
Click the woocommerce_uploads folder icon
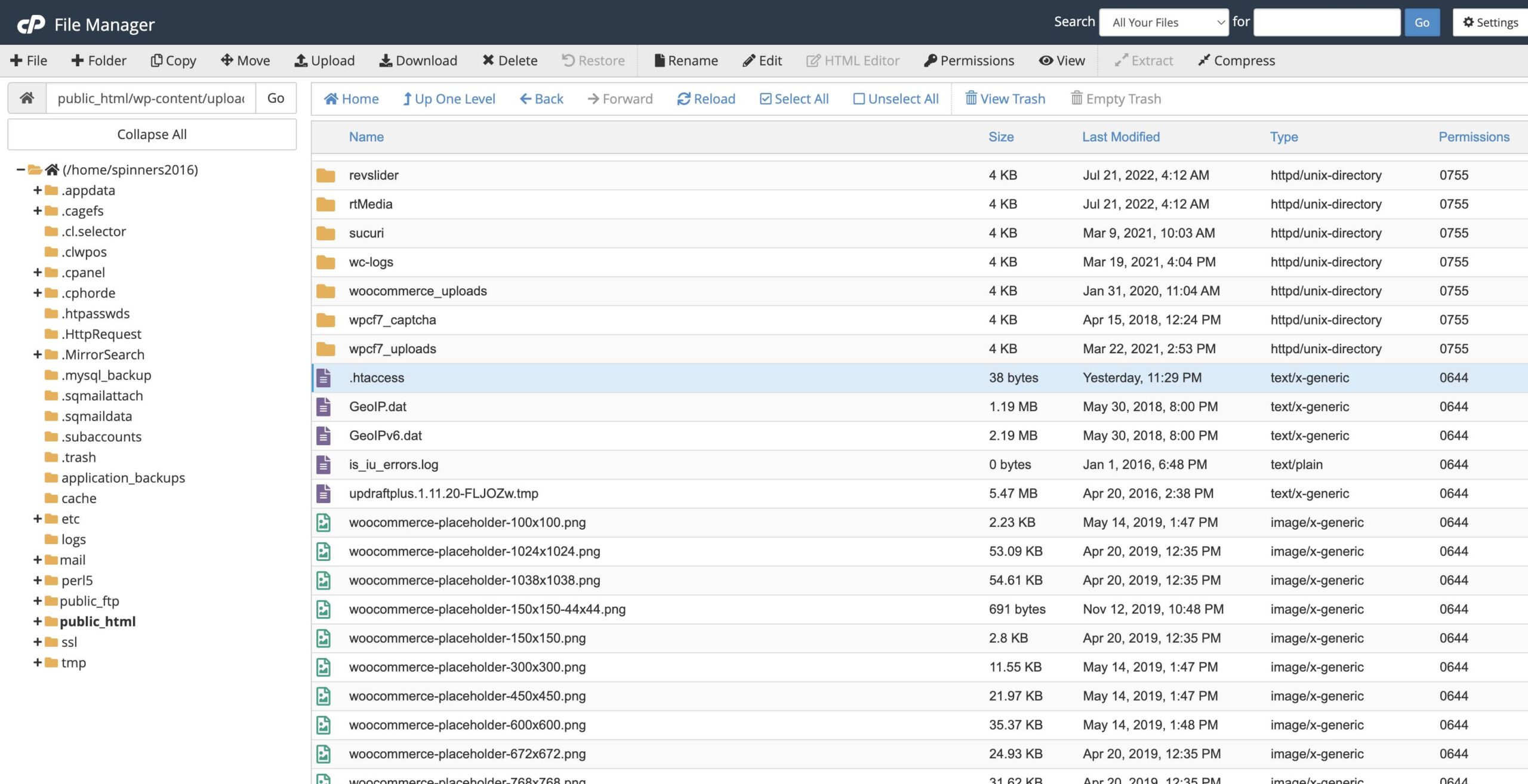(x=325, y=291)
